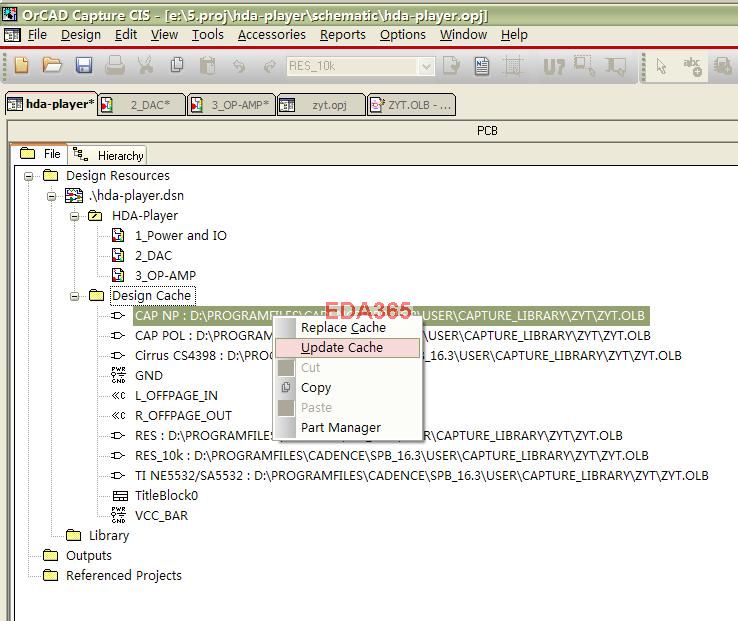Click the Copy toolbar icon
This screenshot has width=738, height=621.
[177, 65]
